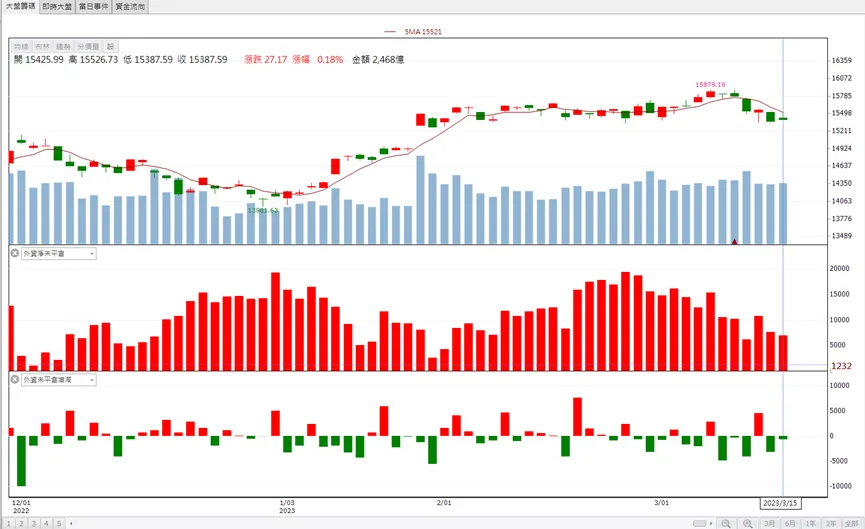Screen dimensions: 865x529
Task: Set chart range to 全部
Action: pos(851,523)
